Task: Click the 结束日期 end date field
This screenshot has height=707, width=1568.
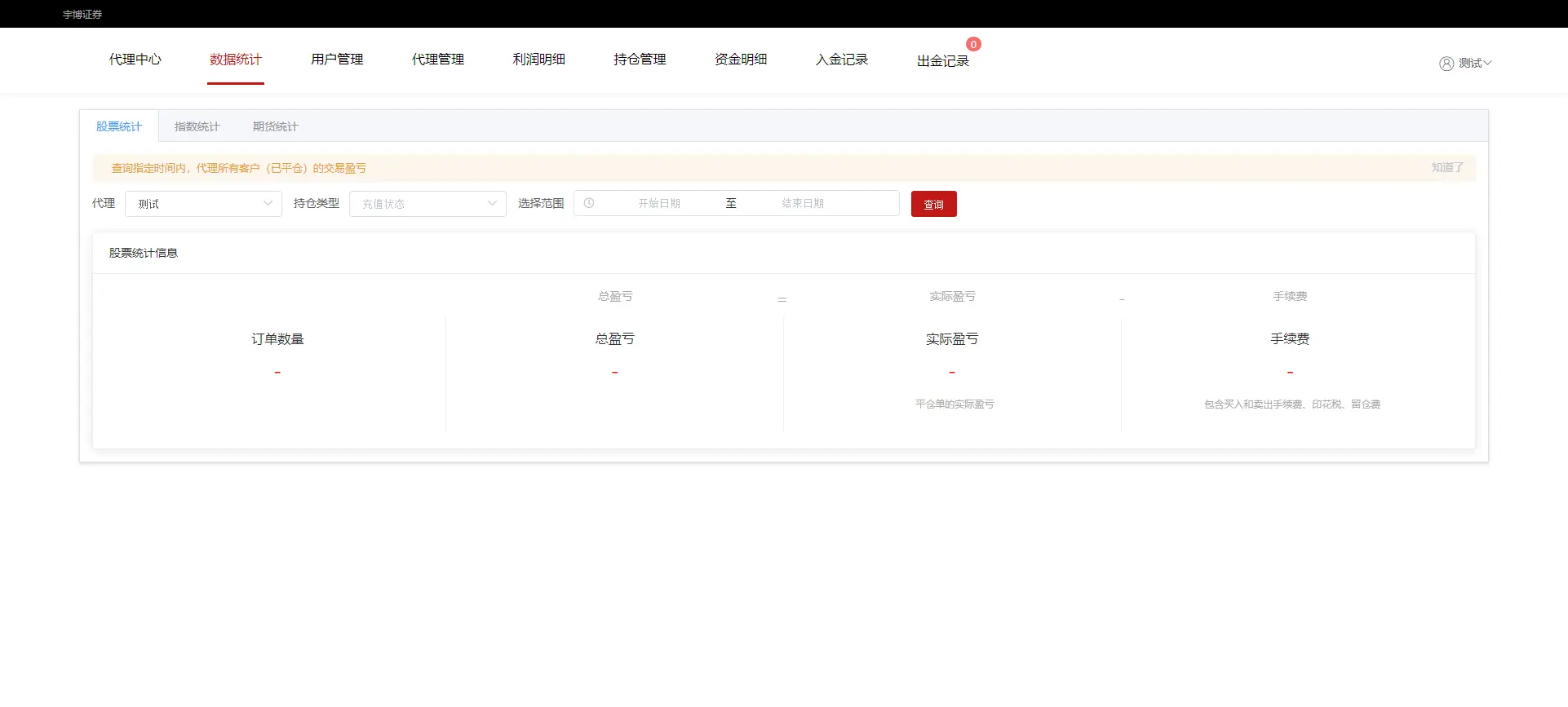Action: point(803,203)
